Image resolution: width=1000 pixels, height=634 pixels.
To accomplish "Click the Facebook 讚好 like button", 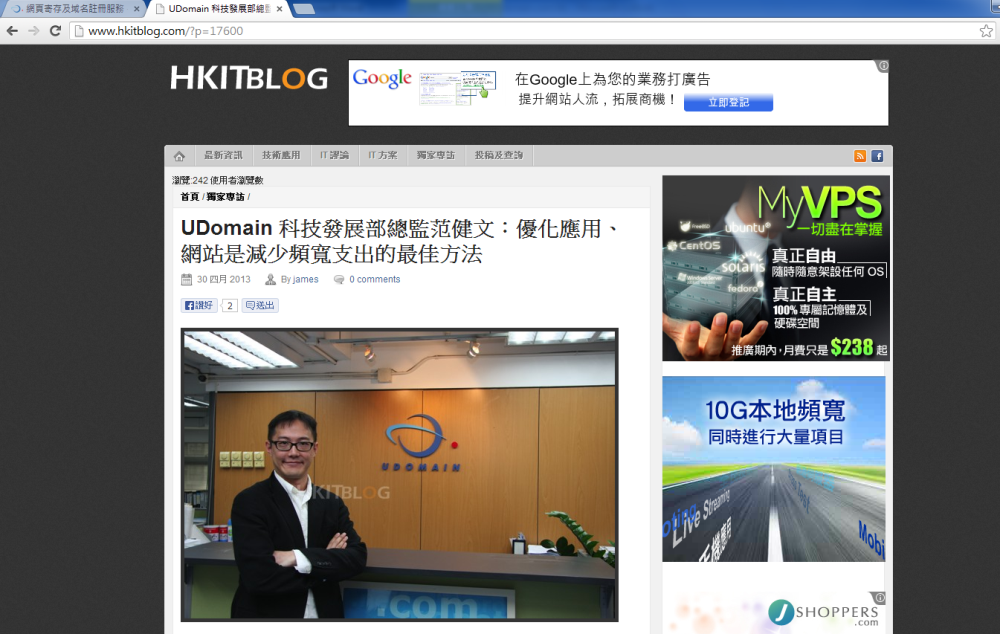I will (x=199, y=306).
